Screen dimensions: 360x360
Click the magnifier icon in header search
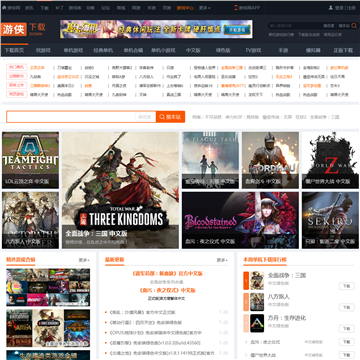click(354, 26)
